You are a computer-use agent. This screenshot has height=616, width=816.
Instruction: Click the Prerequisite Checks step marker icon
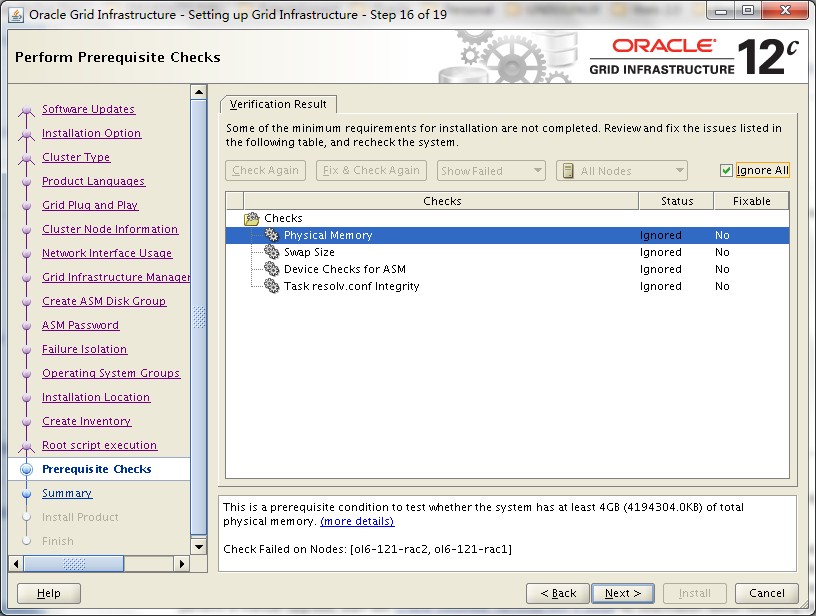pyautogui.click(x=26, y=469)
